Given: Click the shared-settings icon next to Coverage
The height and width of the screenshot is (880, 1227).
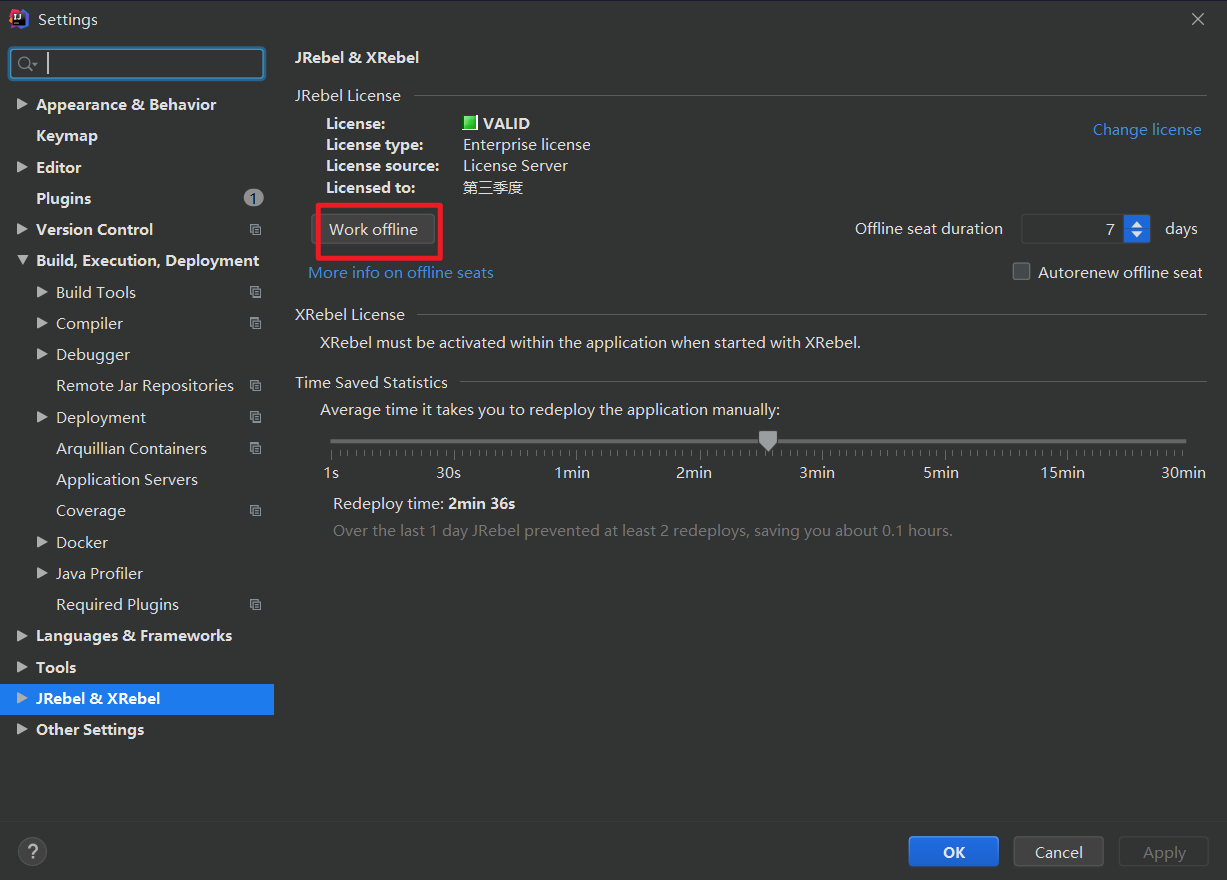Looking at the screenshot, I should tap(253, 510).
